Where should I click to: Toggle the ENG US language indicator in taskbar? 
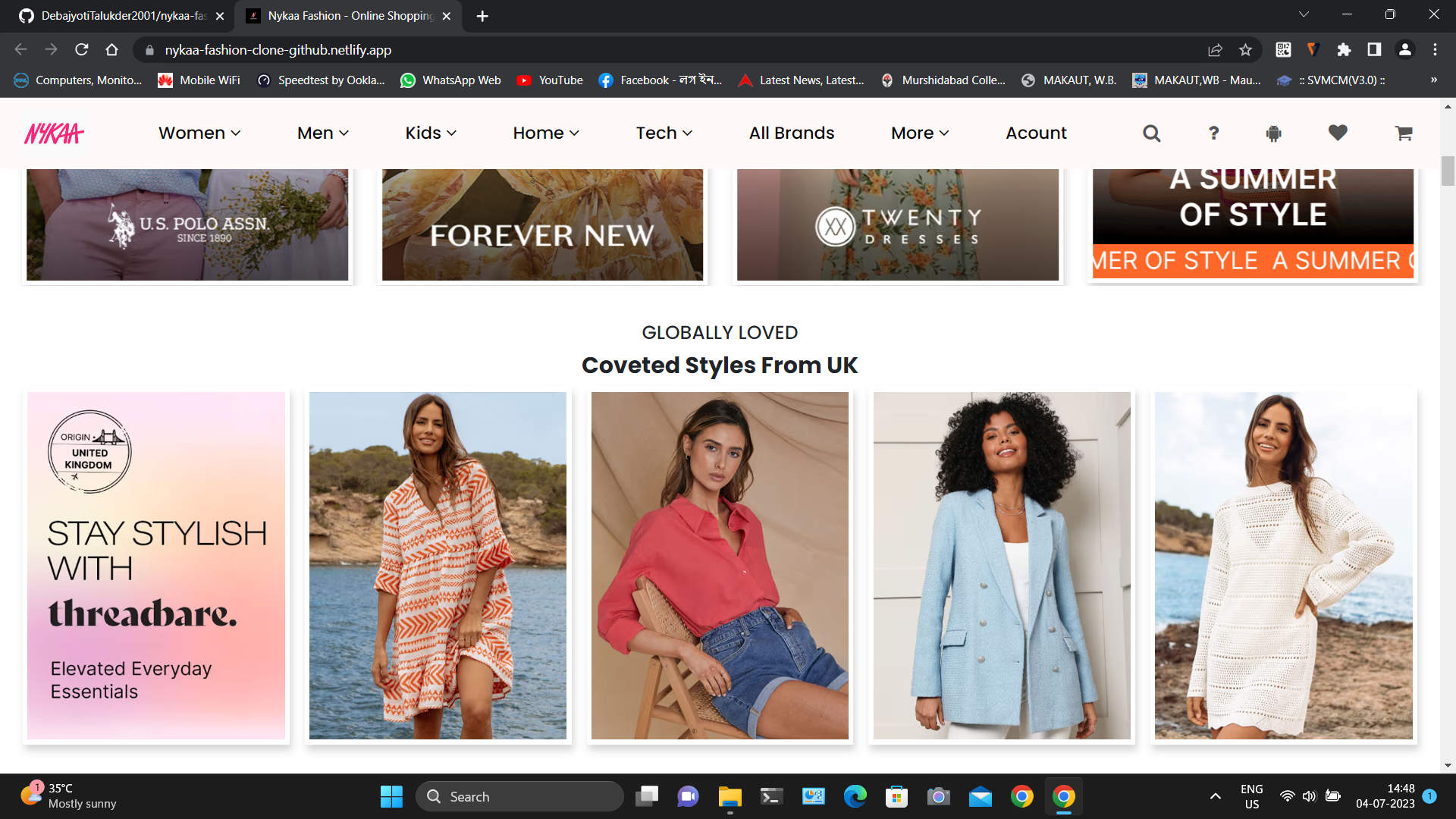pos(1250,796)
